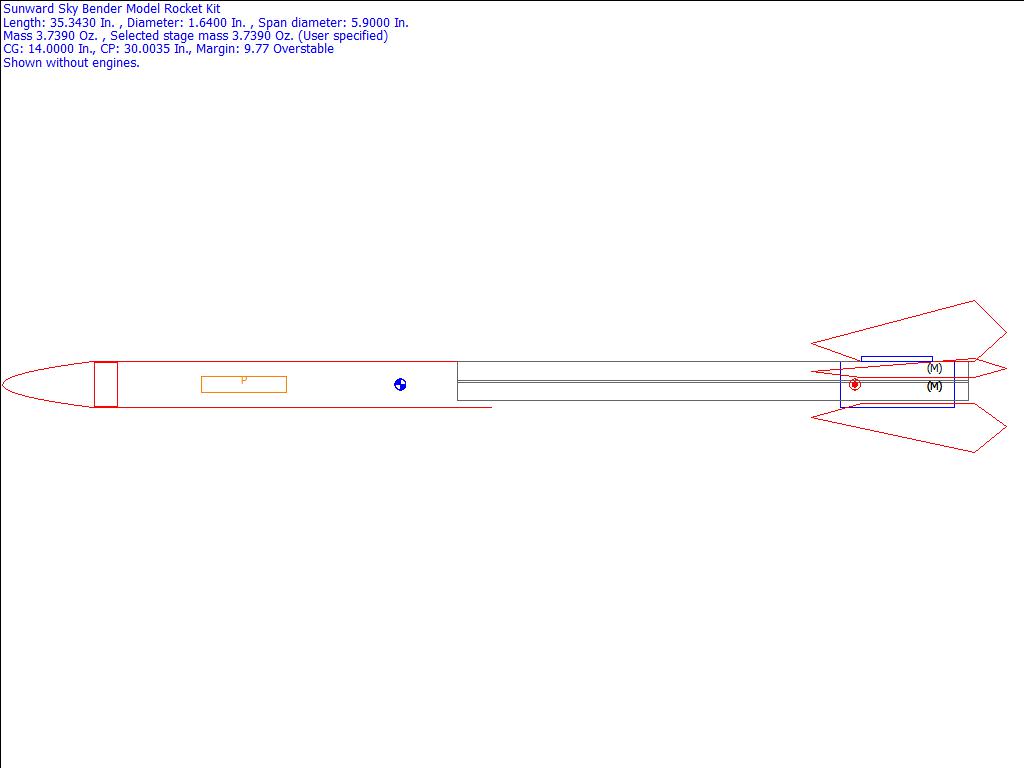Click the rocket title 'Sunward Sky Bender' text
This screenshot has height=768, width=1024.
[x=112, y=9]
